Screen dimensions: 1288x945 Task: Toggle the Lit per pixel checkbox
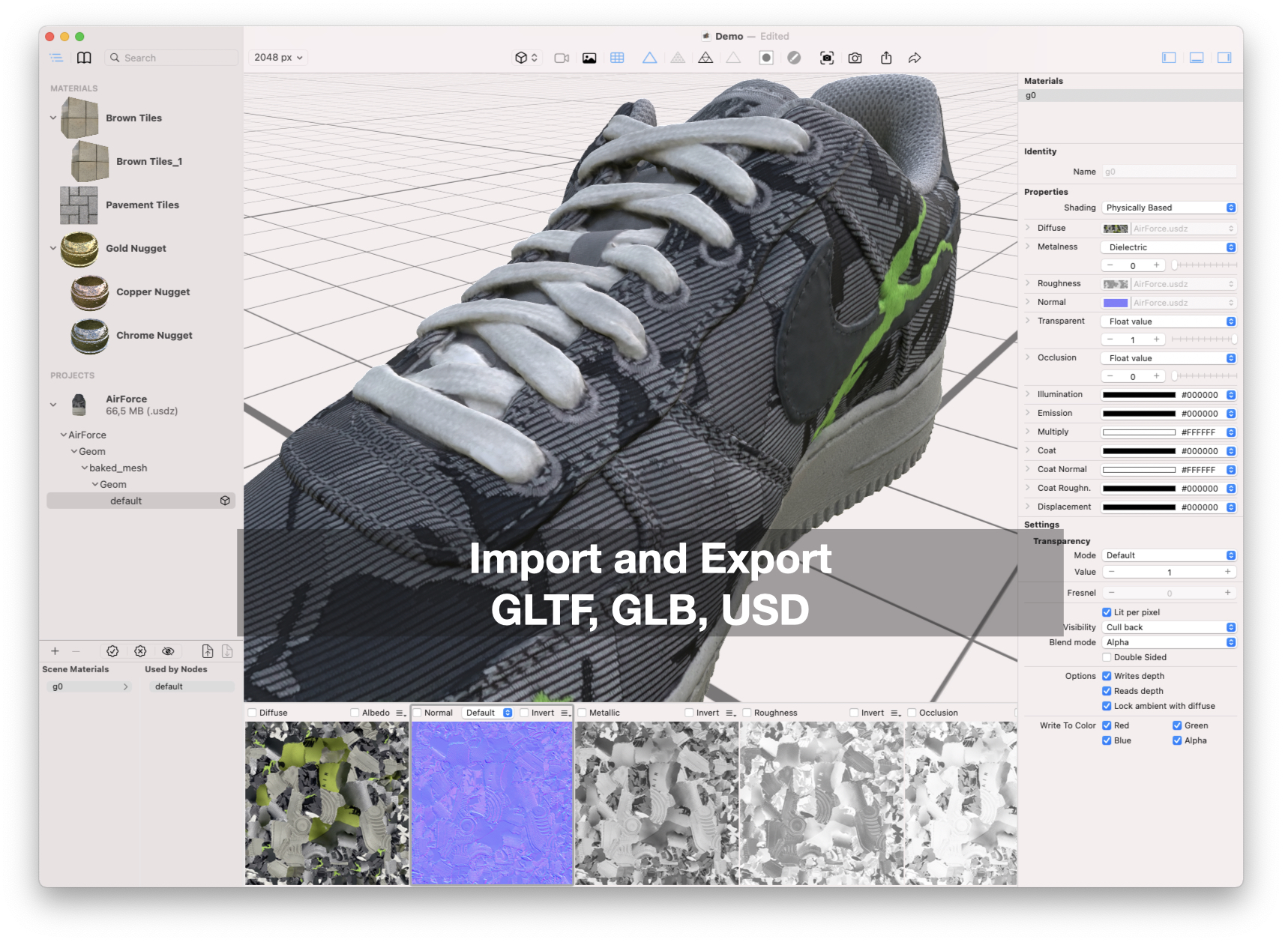click(1107, 612)
